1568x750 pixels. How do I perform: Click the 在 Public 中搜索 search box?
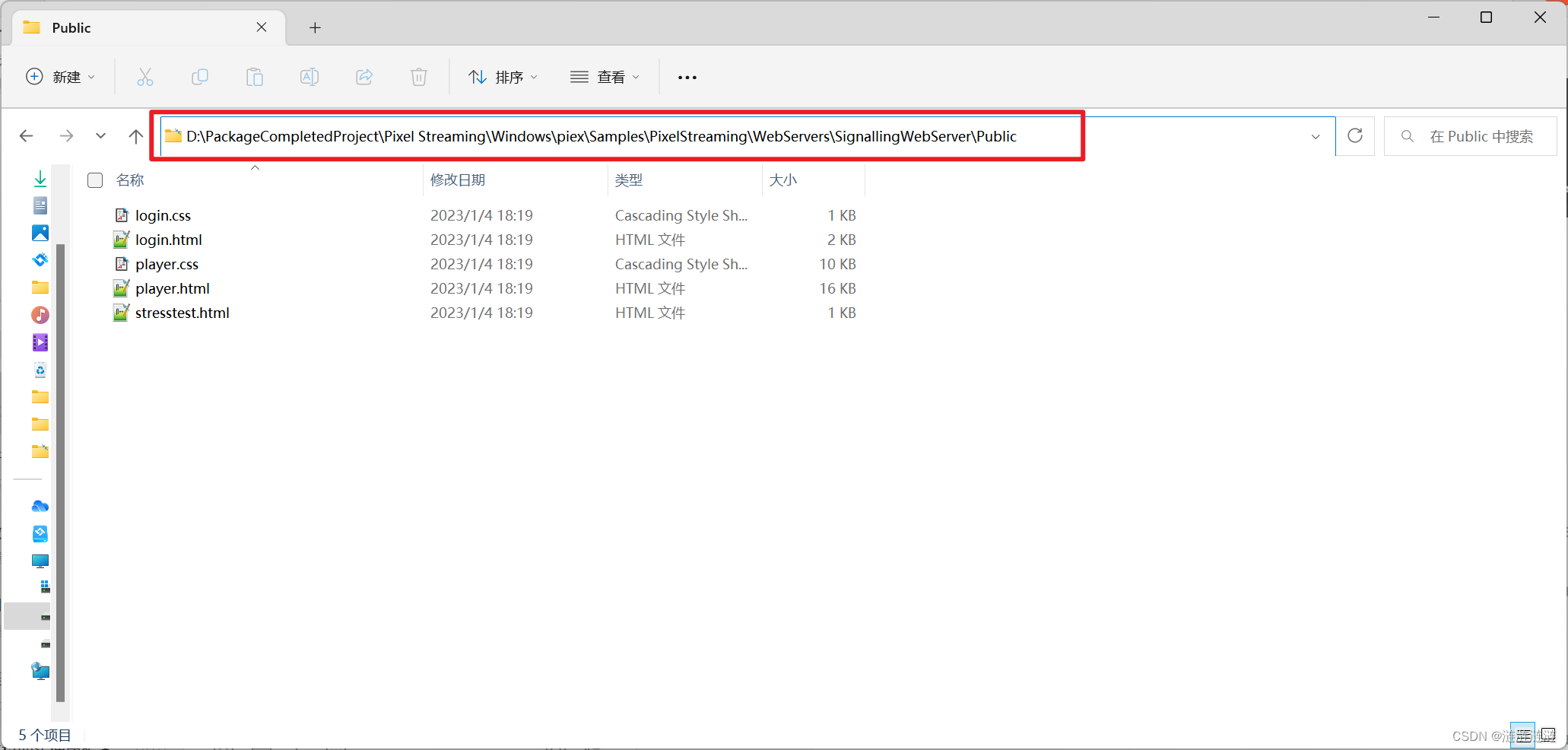click(1470, 136)
